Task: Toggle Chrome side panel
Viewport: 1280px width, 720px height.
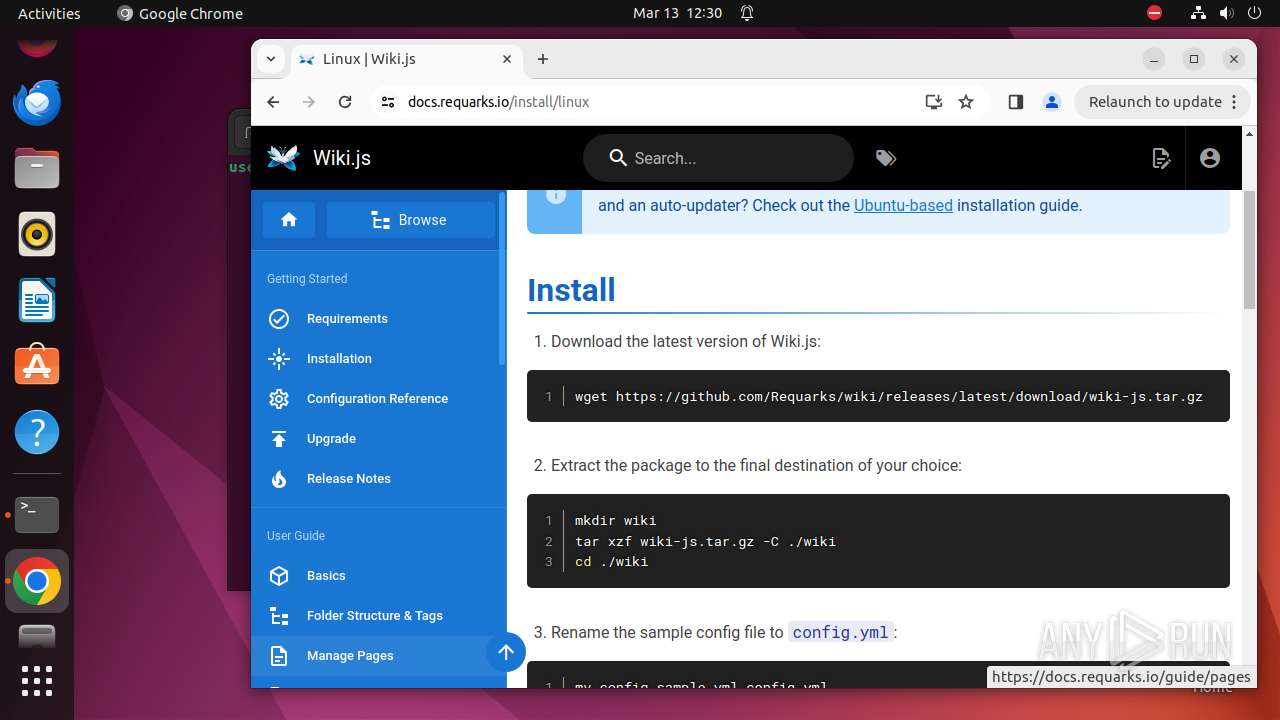Action: (1015, 102)
